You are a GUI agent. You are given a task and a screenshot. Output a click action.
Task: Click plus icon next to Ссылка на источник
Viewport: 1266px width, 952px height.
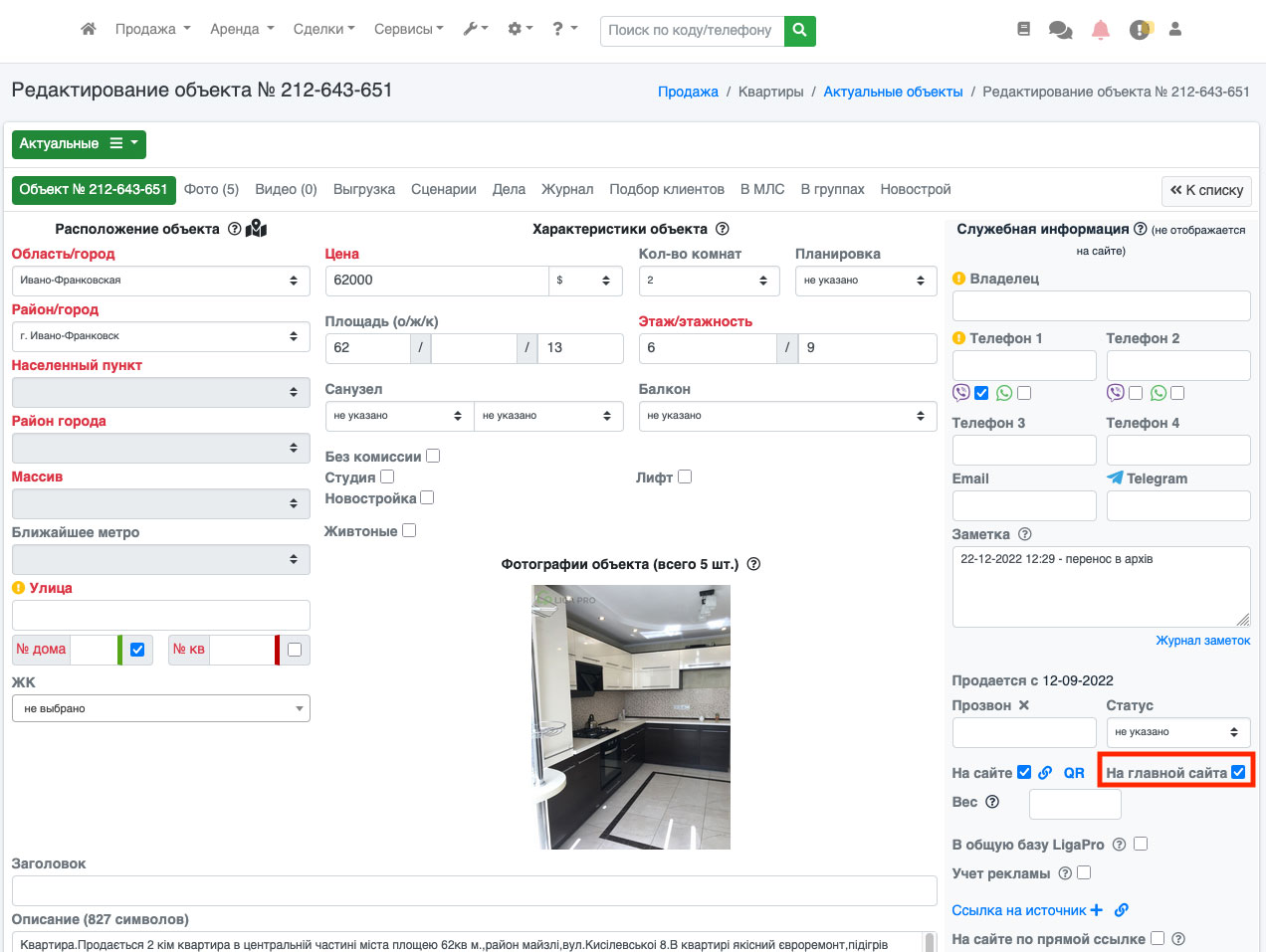click(1097, 910)
